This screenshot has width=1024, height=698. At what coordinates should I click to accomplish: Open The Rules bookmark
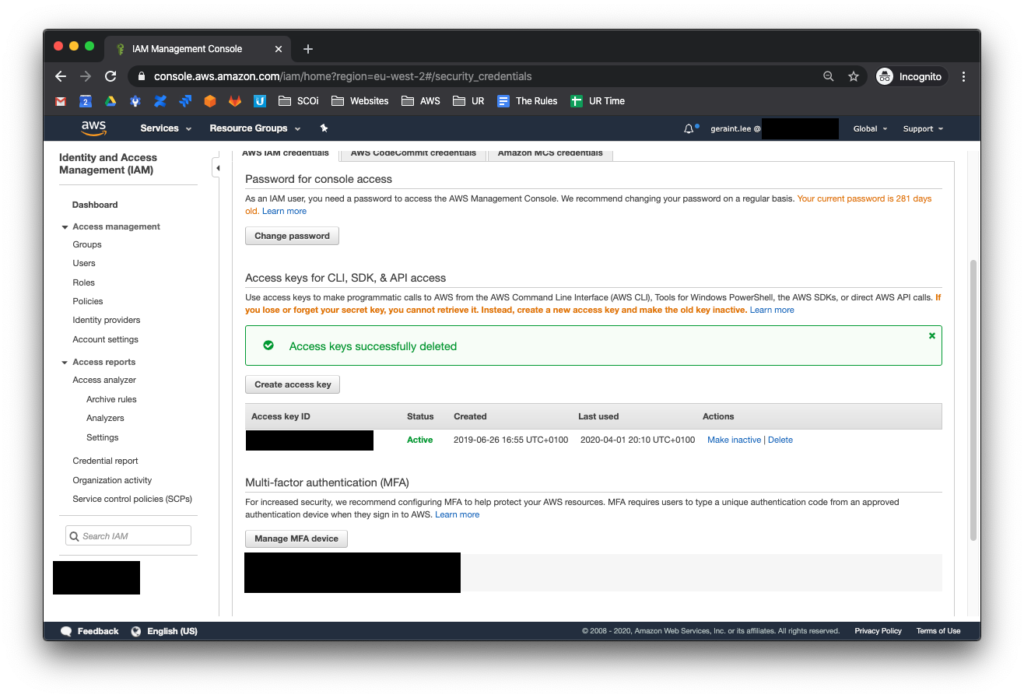[528, 101]
